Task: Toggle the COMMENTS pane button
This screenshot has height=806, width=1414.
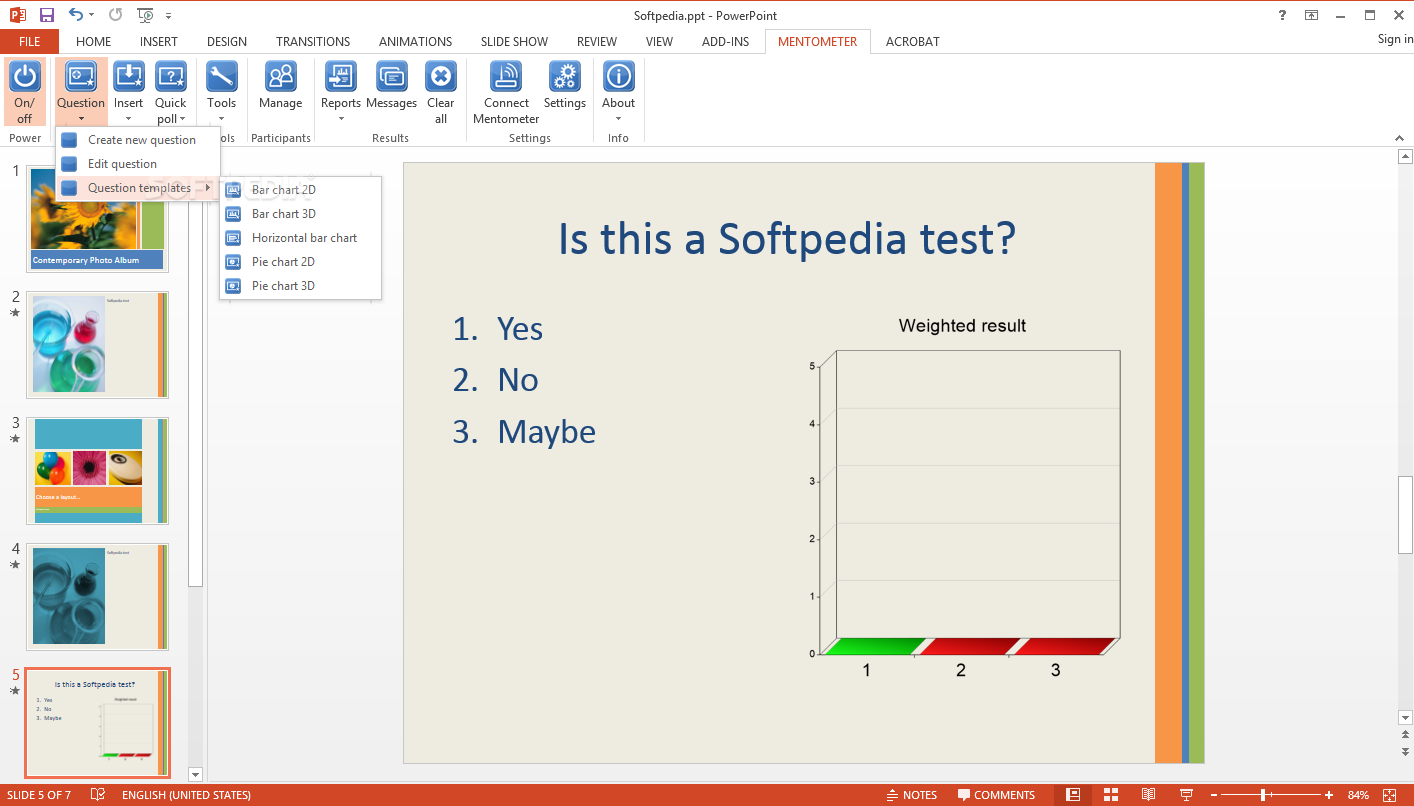Action: (x=996, y=795)
